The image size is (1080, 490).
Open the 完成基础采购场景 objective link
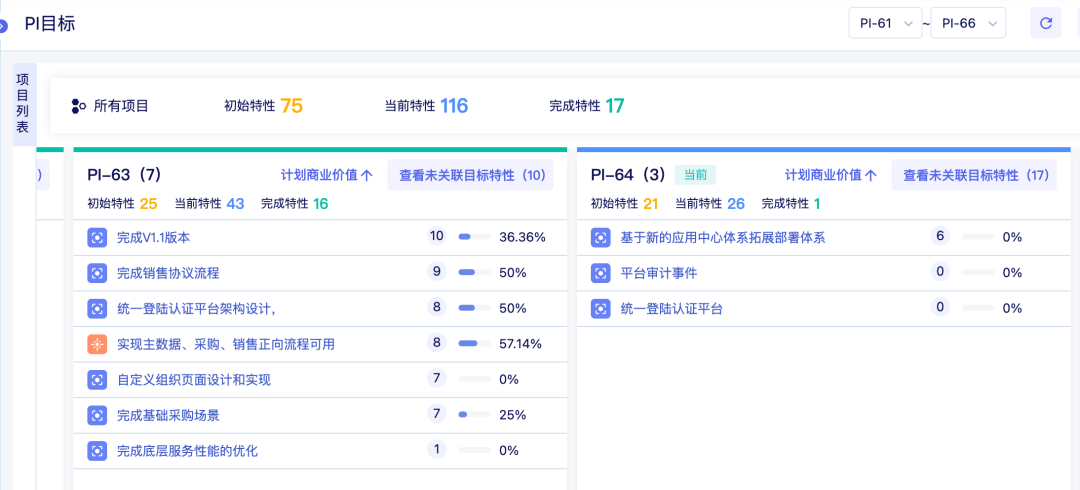tap(168, 415)
